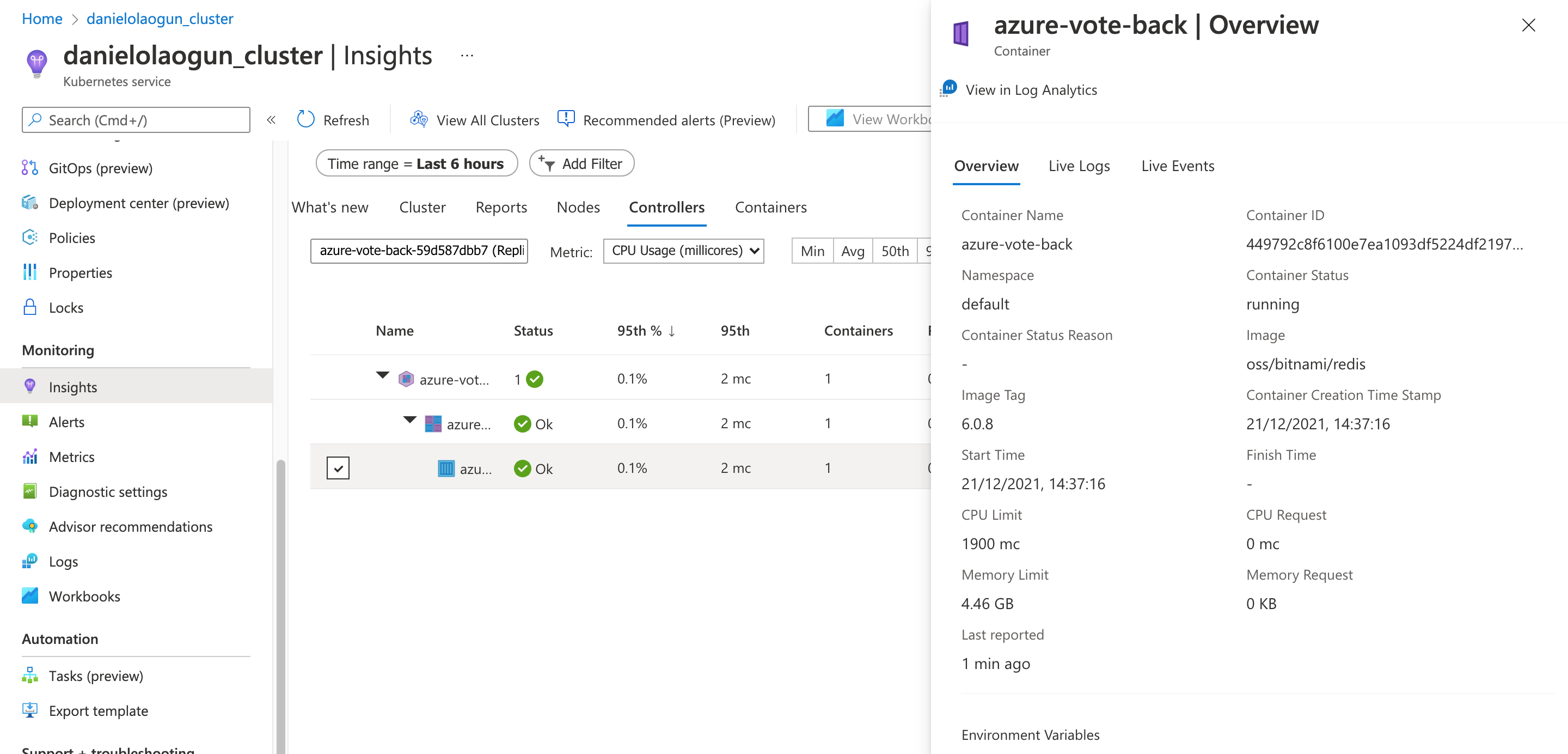Open the Logs sidebar icon
The height and width of the screenshot is (754, 1568).
point(29,561)
